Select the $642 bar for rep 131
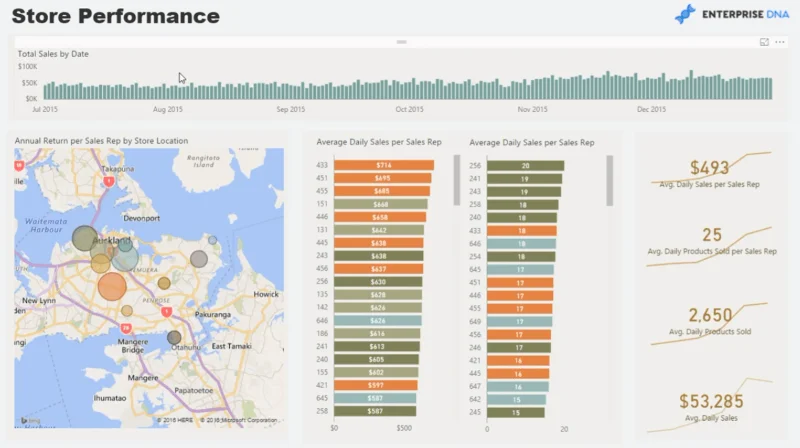Screen dimensions: 800x448 click(379, 230)
